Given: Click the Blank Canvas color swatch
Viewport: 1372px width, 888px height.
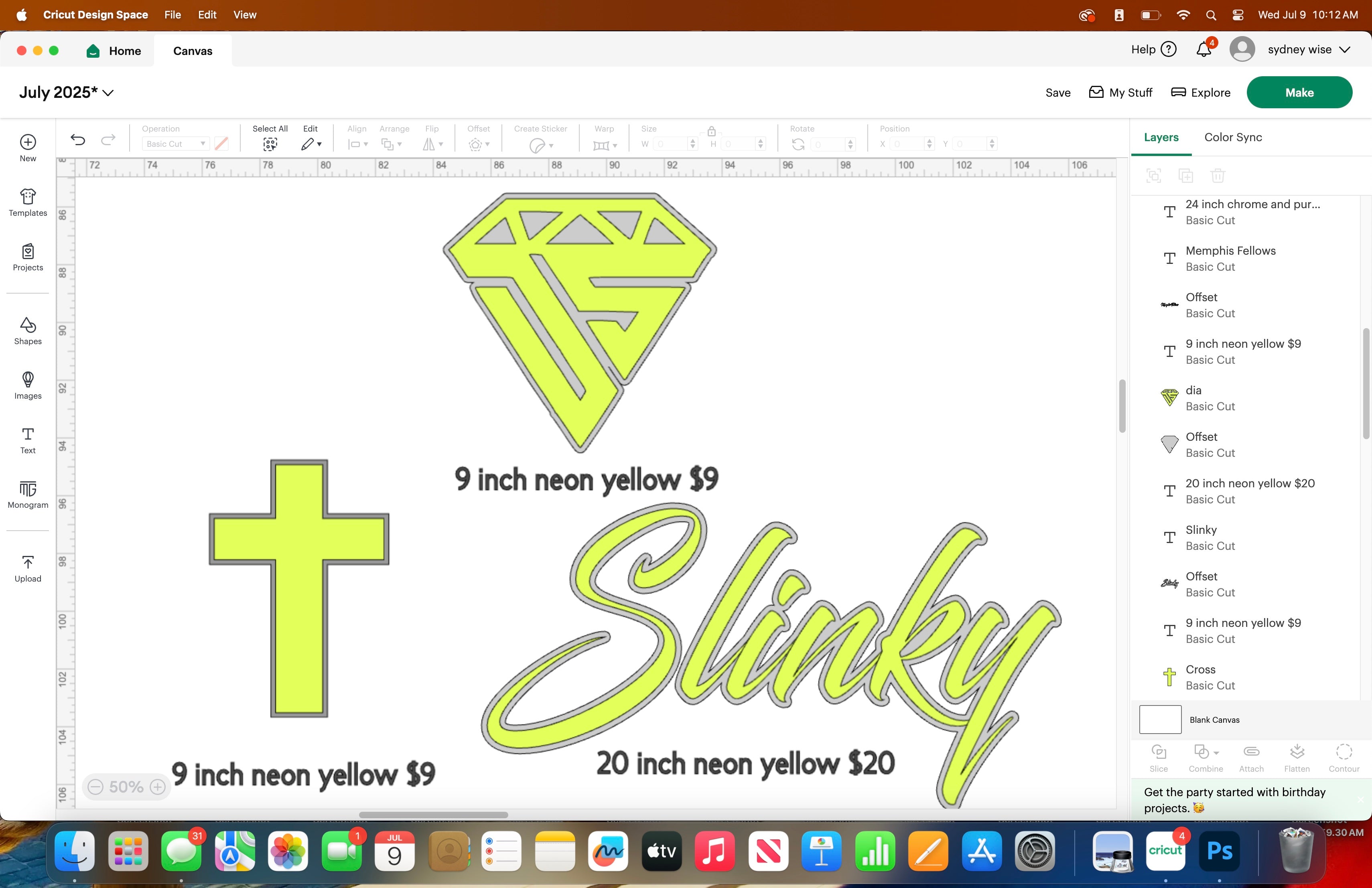Looking at the screenshot, I should click(1160, 720).
